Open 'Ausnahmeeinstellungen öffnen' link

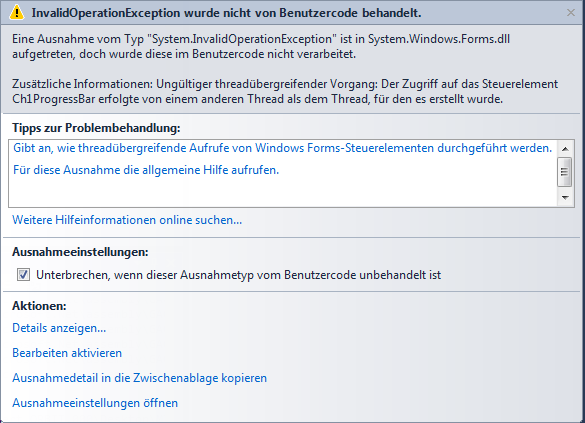pyautogui.click(x=95, y=403)
